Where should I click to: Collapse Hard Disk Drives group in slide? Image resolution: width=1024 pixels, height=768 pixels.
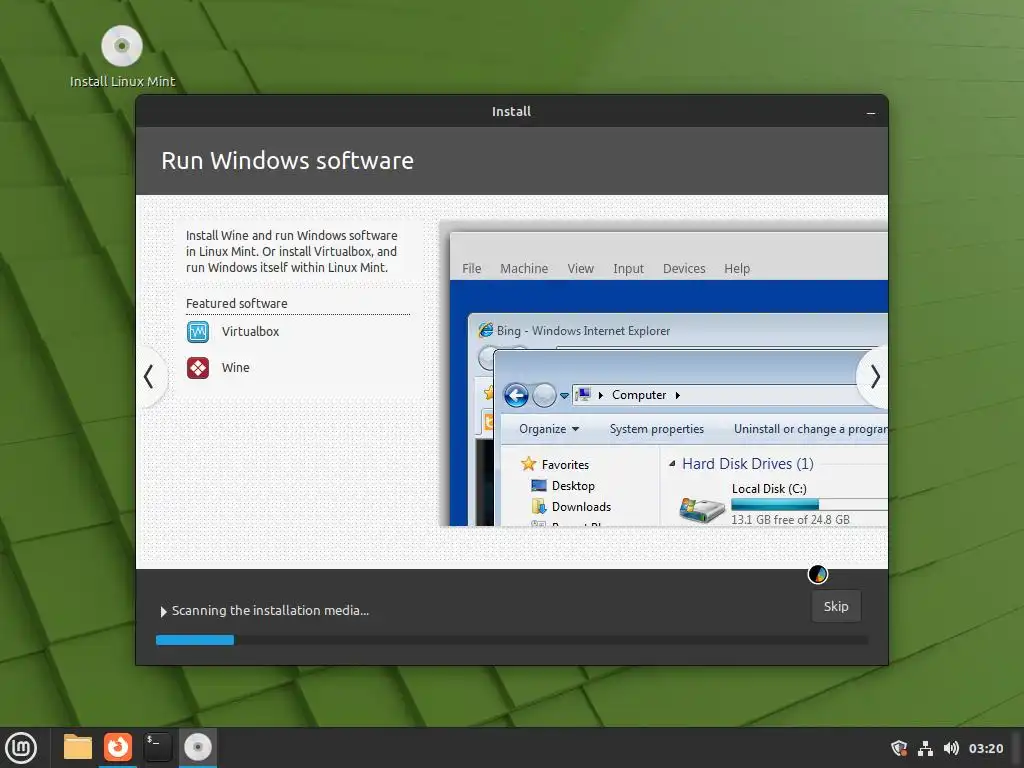672,464
